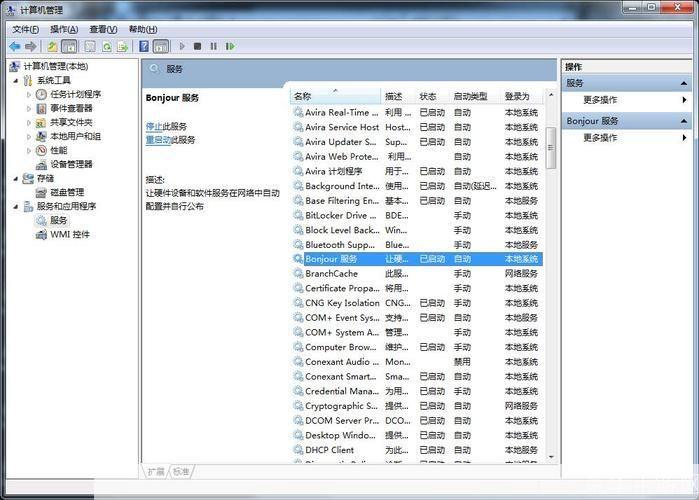Sort by the 登录为 column header

[x=522, y=96]
